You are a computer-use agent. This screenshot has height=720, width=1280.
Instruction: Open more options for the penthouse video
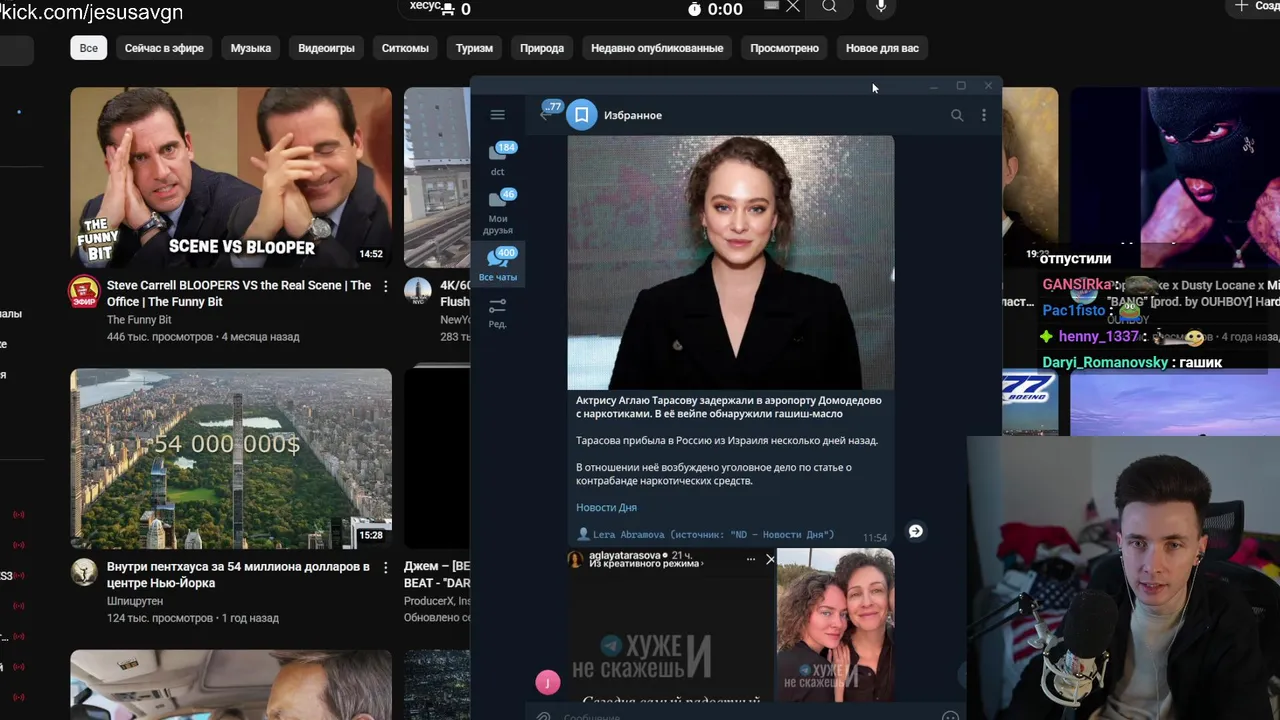coord(385,568)
